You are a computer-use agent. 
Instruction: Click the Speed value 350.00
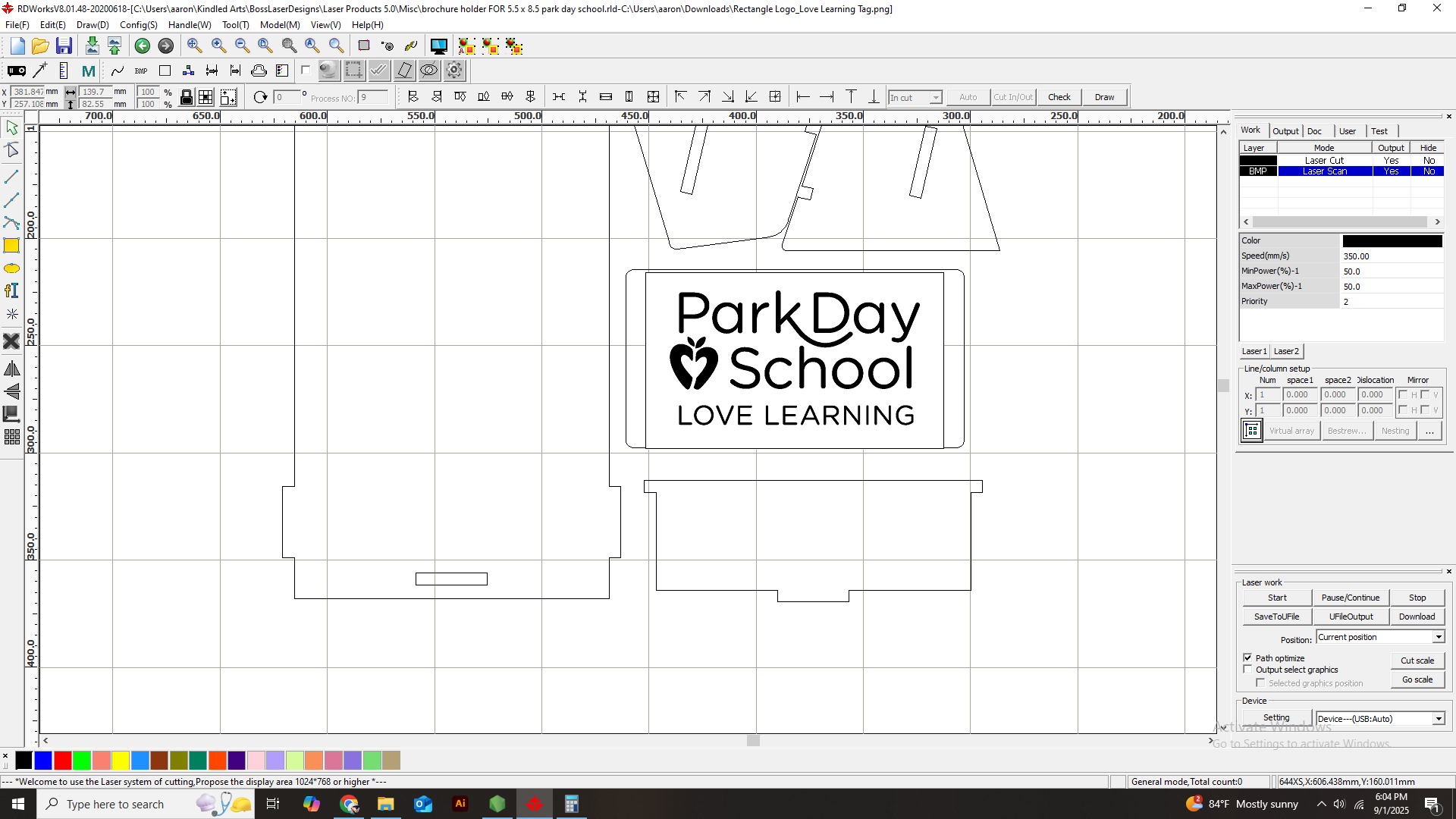pyautogui.click(x=1392, y=256)
